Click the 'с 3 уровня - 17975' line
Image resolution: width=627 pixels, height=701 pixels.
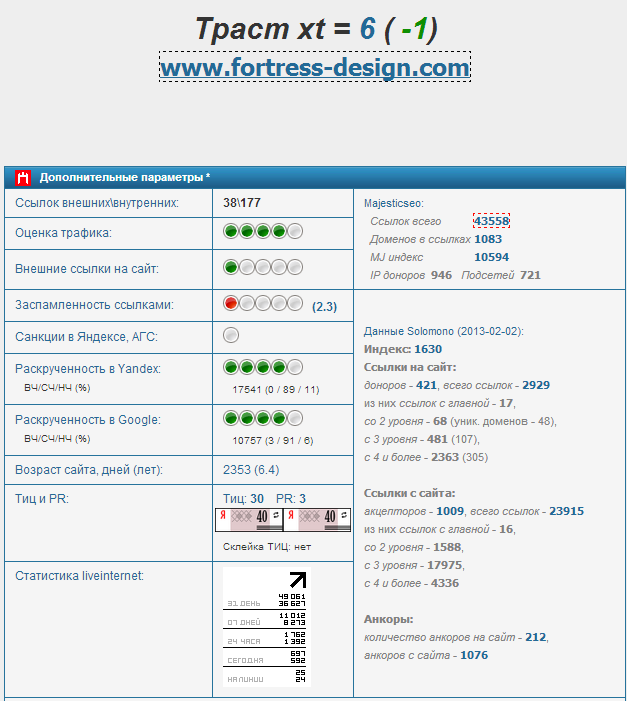tap(414, 565)
